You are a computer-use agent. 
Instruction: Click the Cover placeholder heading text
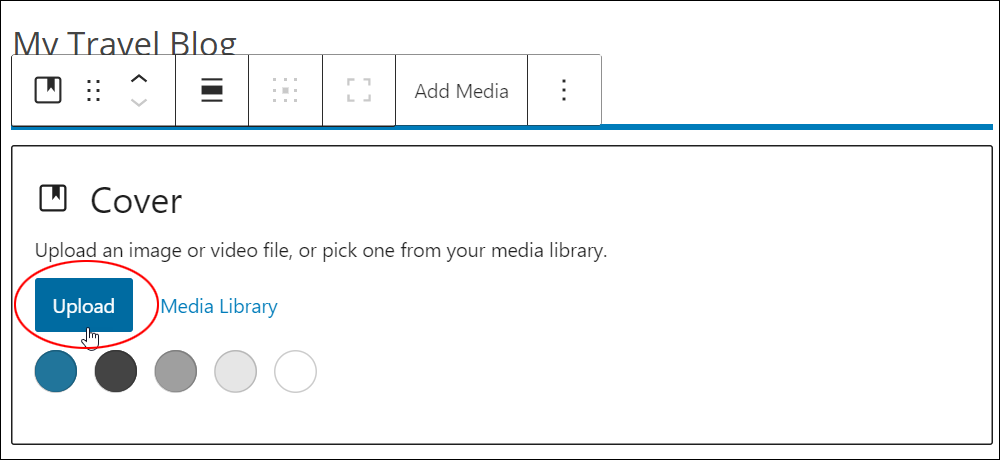(x=136, y=201)
